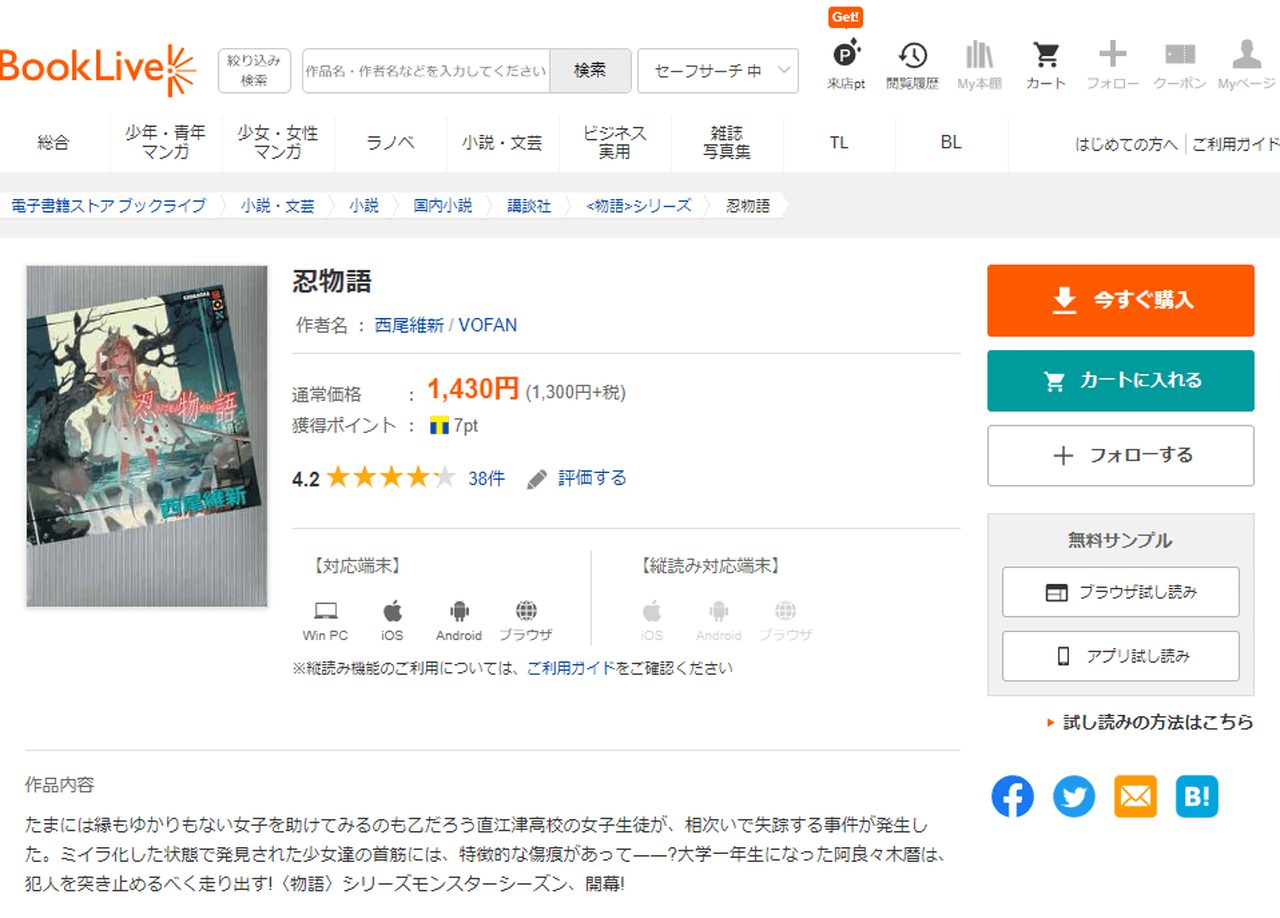Add book with カートに入れる button

1120,381
